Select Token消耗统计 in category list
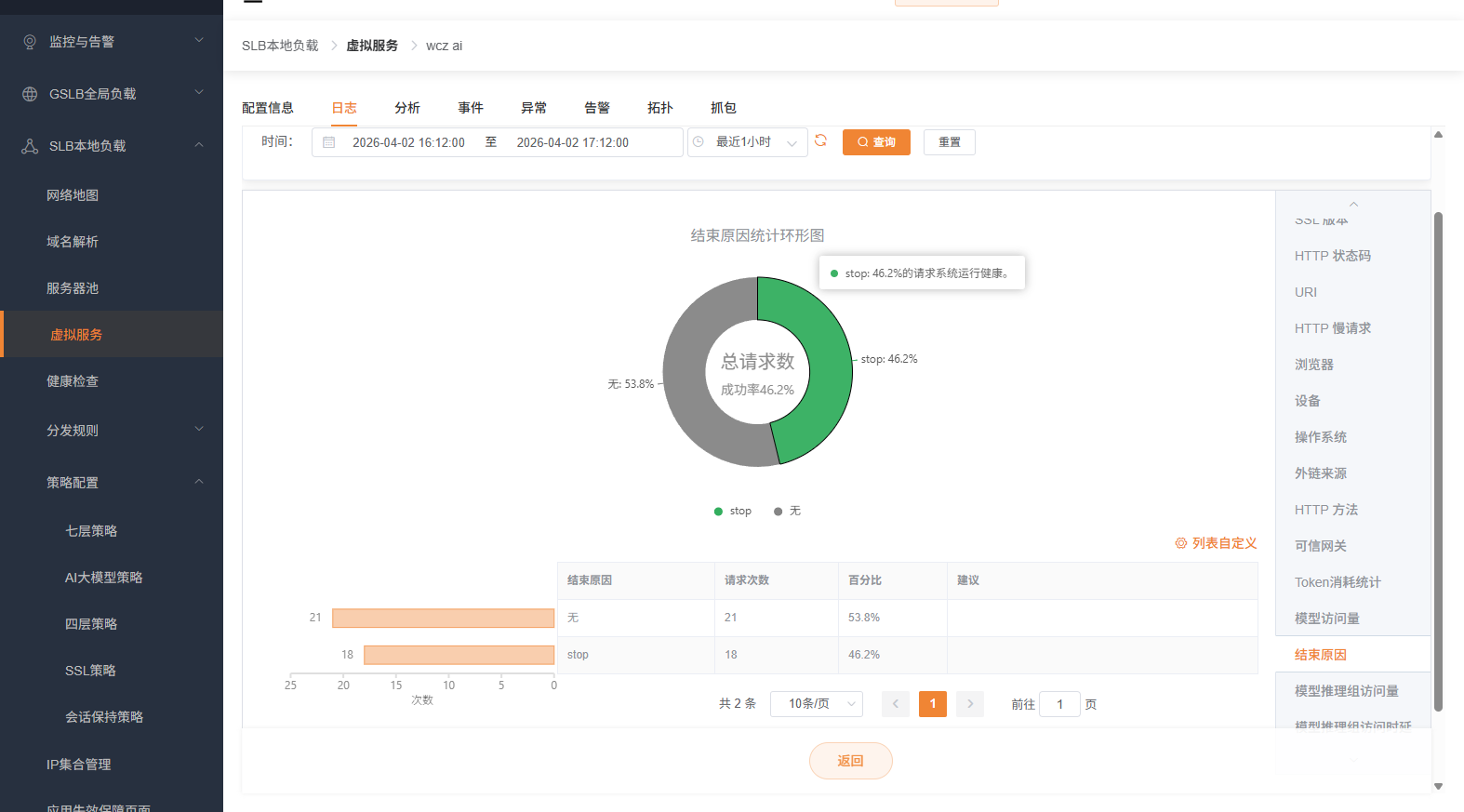 [x=1338, y=582]
